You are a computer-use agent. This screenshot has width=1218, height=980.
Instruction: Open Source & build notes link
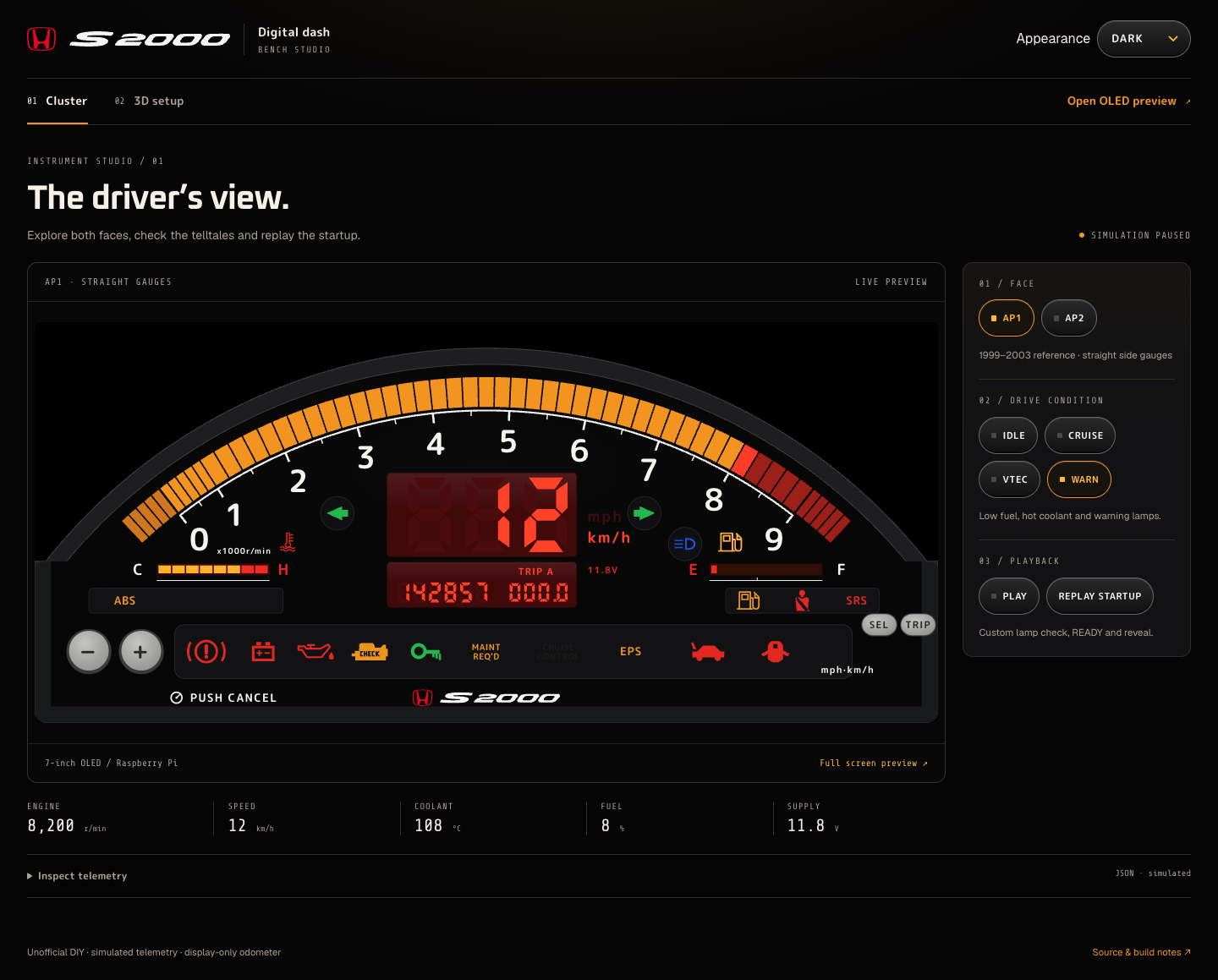pyautogui.click(x=1142, y=952)
